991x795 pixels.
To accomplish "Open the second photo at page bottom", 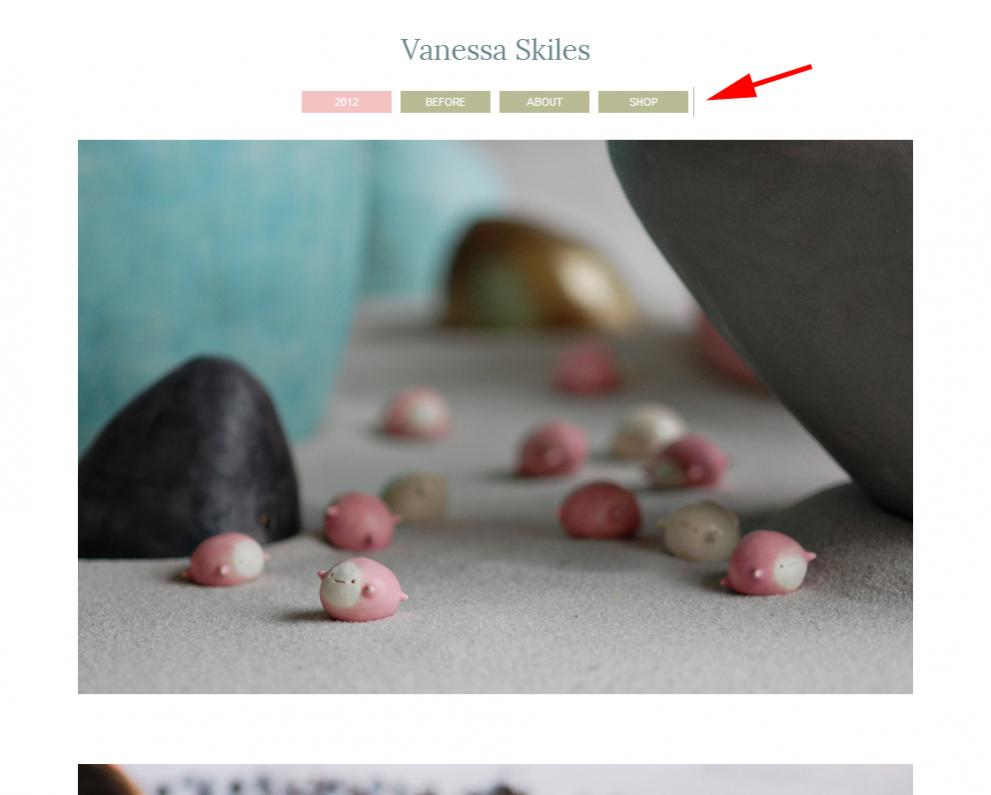I will click(x=495, y=779).
